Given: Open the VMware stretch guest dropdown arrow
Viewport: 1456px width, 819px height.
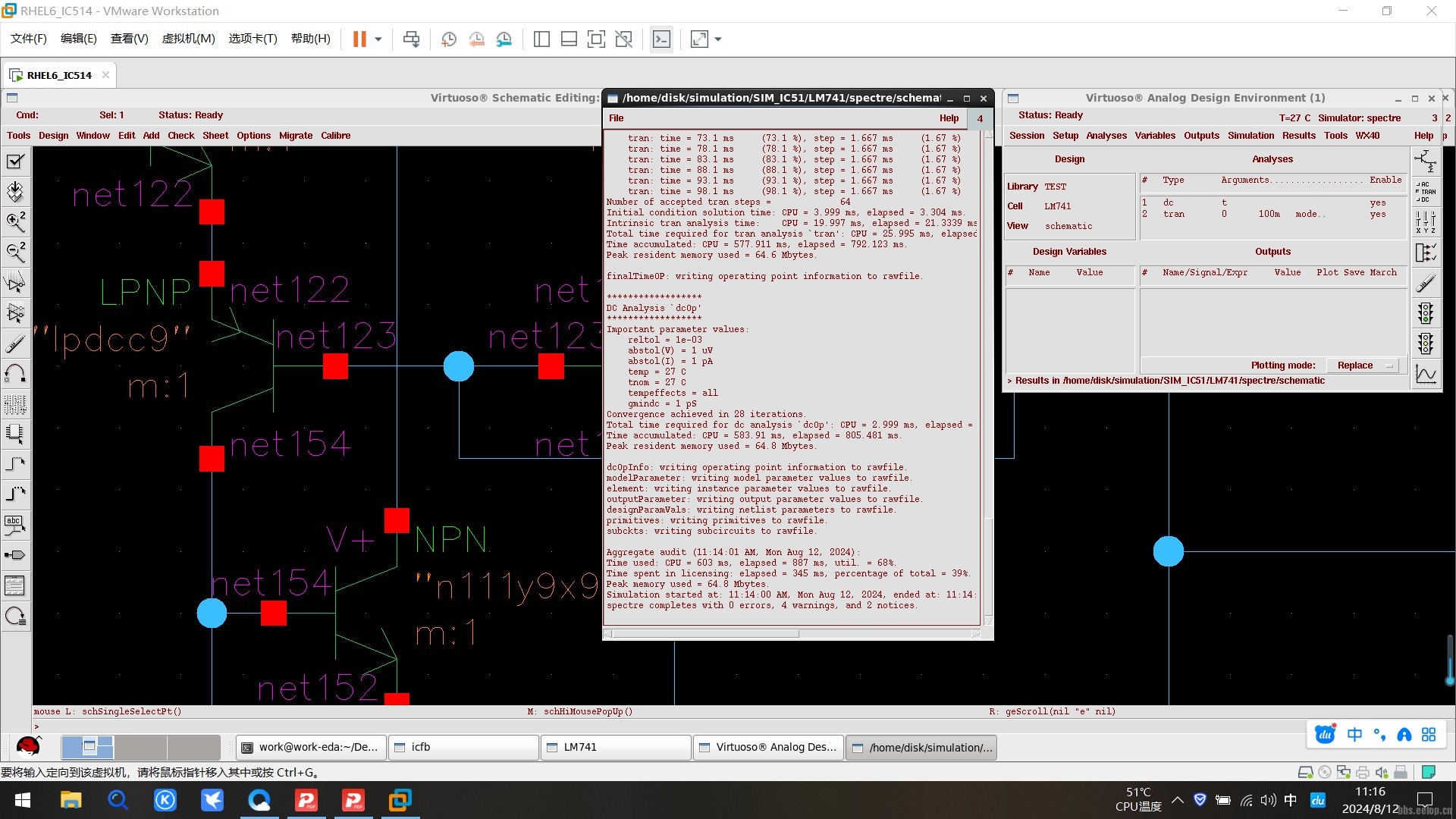Looking at the screenshot, I should [718, 39].
